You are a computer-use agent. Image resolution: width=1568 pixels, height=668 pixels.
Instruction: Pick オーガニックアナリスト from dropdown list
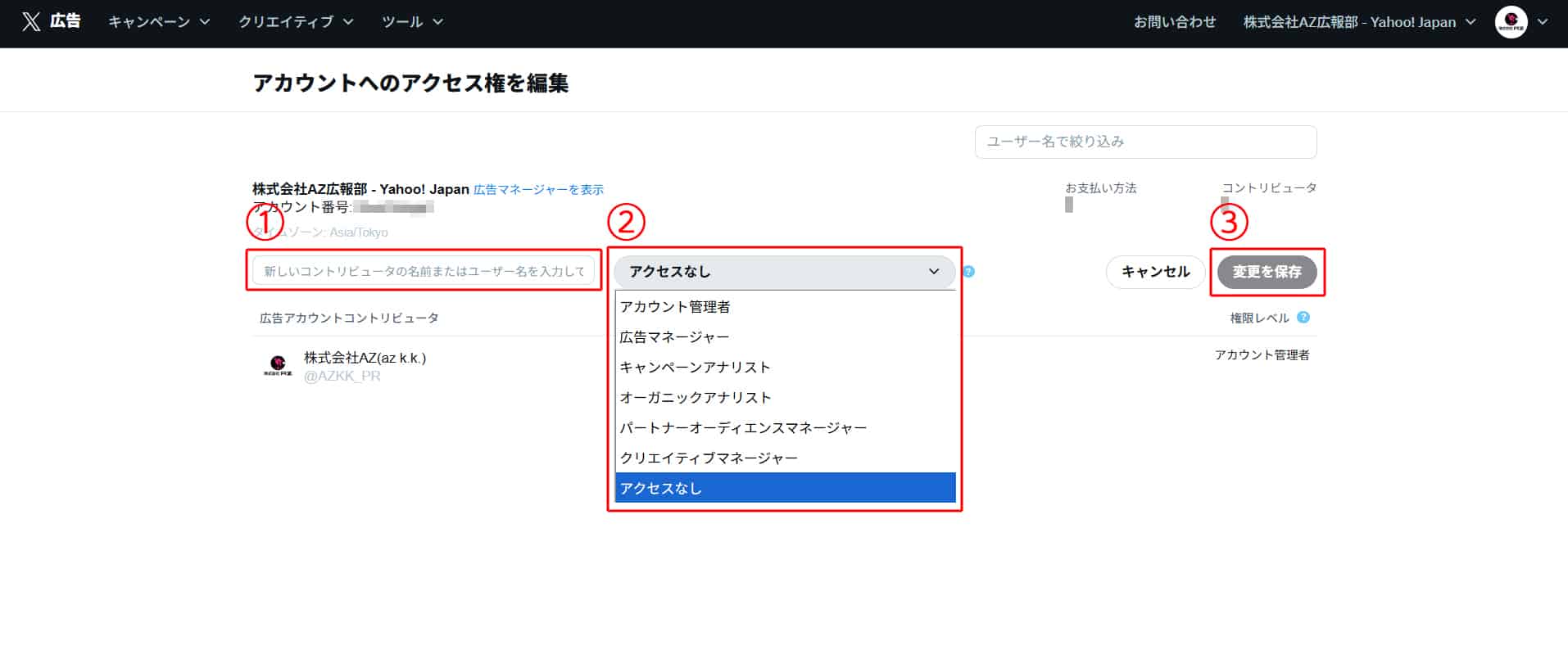tap(696, 398)
